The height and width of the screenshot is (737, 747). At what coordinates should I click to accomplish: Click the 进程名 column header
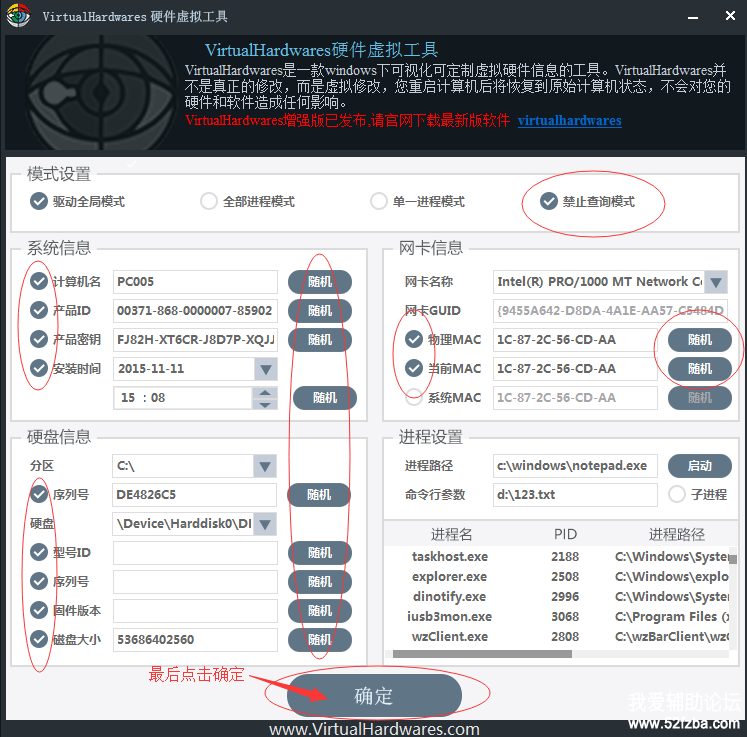coord(451,534)
